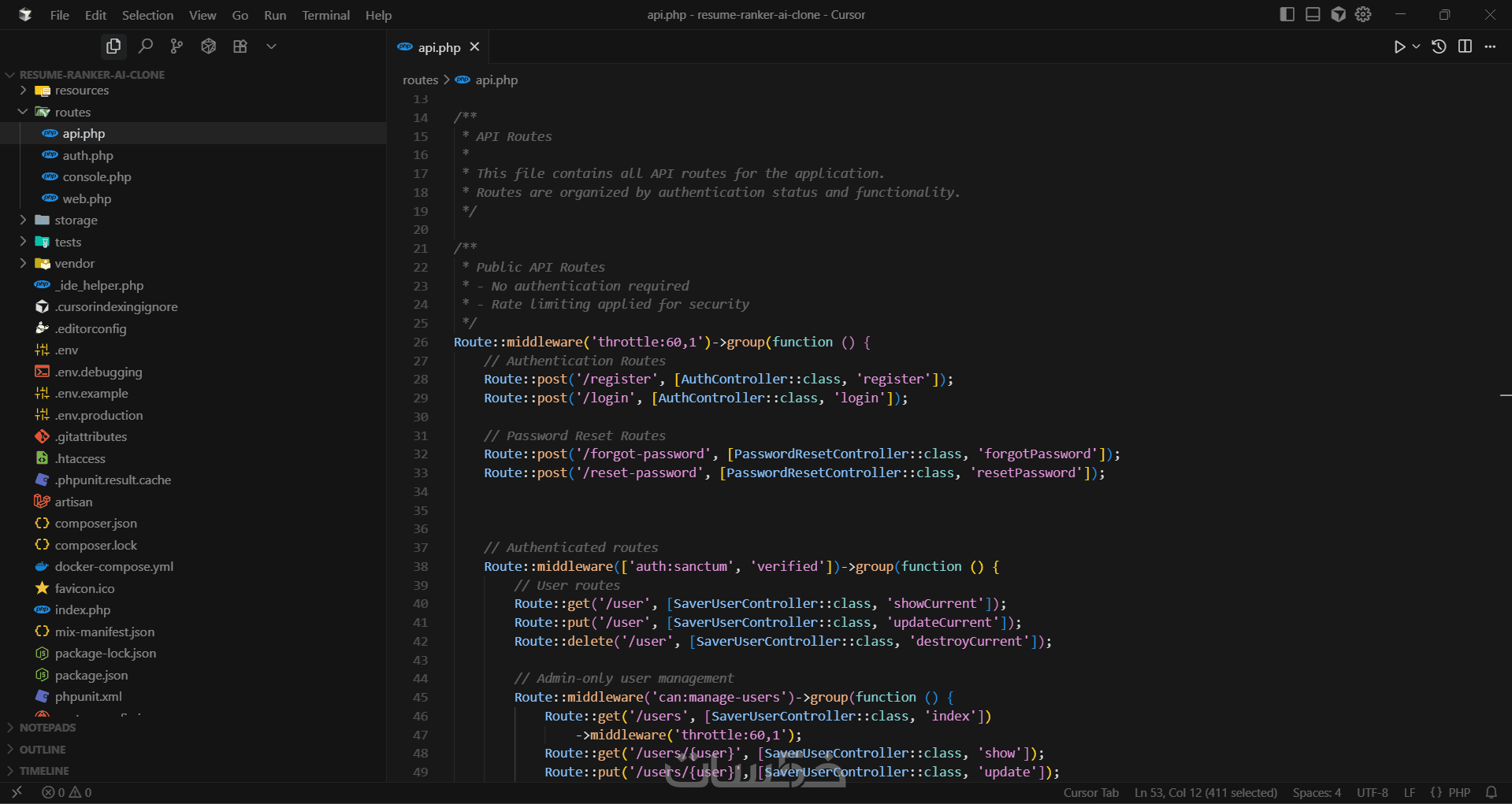This screenshot has width=1512, height=804.
Task: Click api.php in the breadcrumb
Action: (496, 80)
